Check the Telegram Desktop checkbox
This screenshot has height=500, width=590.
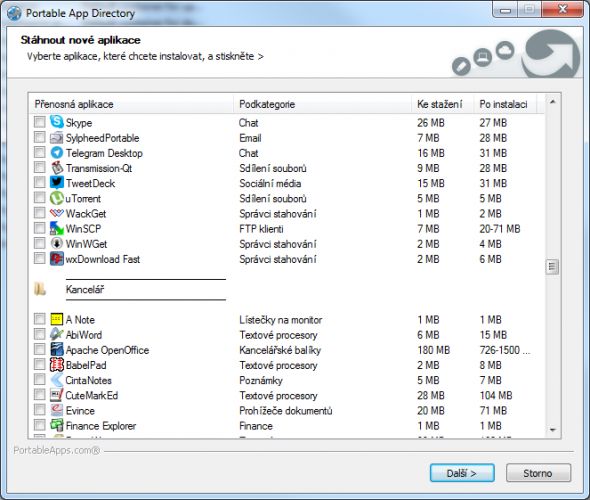[40, 152]
